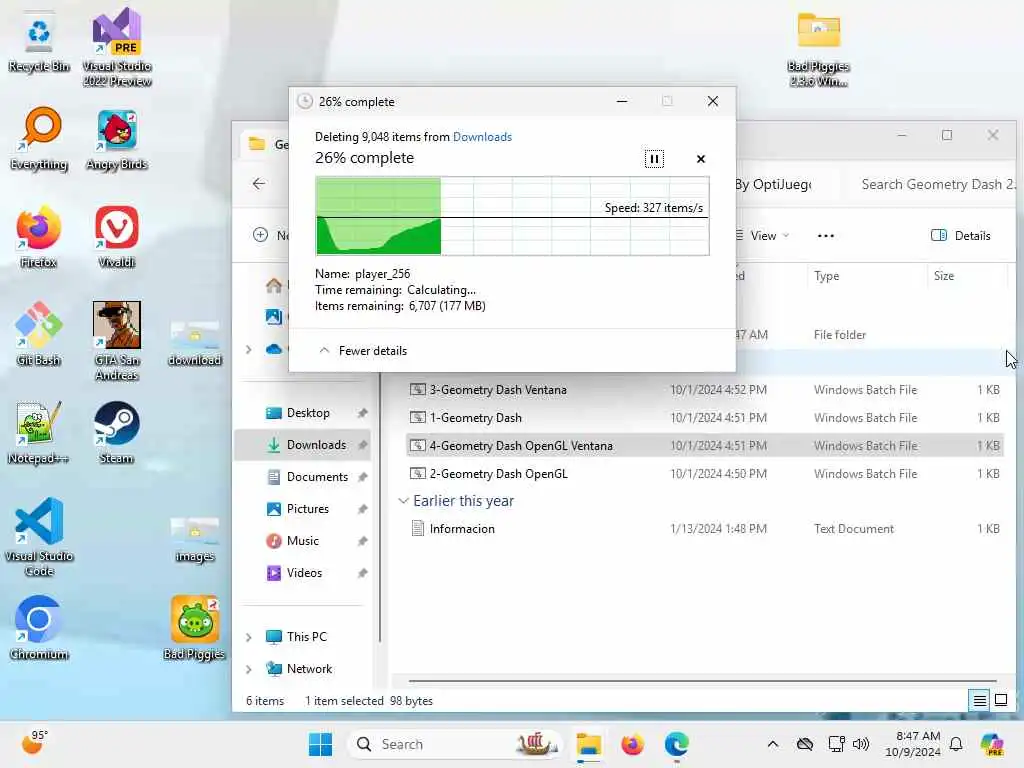Open Firefox desktop shortcut
The height and width of the screenshot is (768, 1024).
click(39, 237)
